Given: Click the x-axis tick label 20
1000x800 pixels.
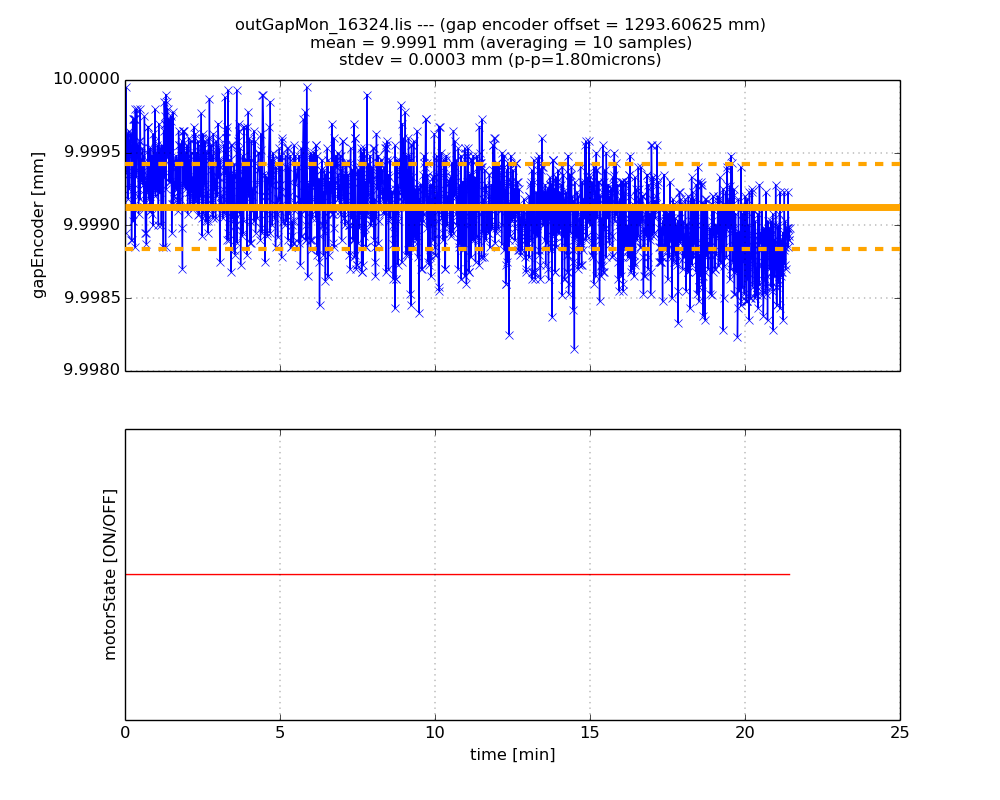Looking at the screenshot, I should click(745, 733).
